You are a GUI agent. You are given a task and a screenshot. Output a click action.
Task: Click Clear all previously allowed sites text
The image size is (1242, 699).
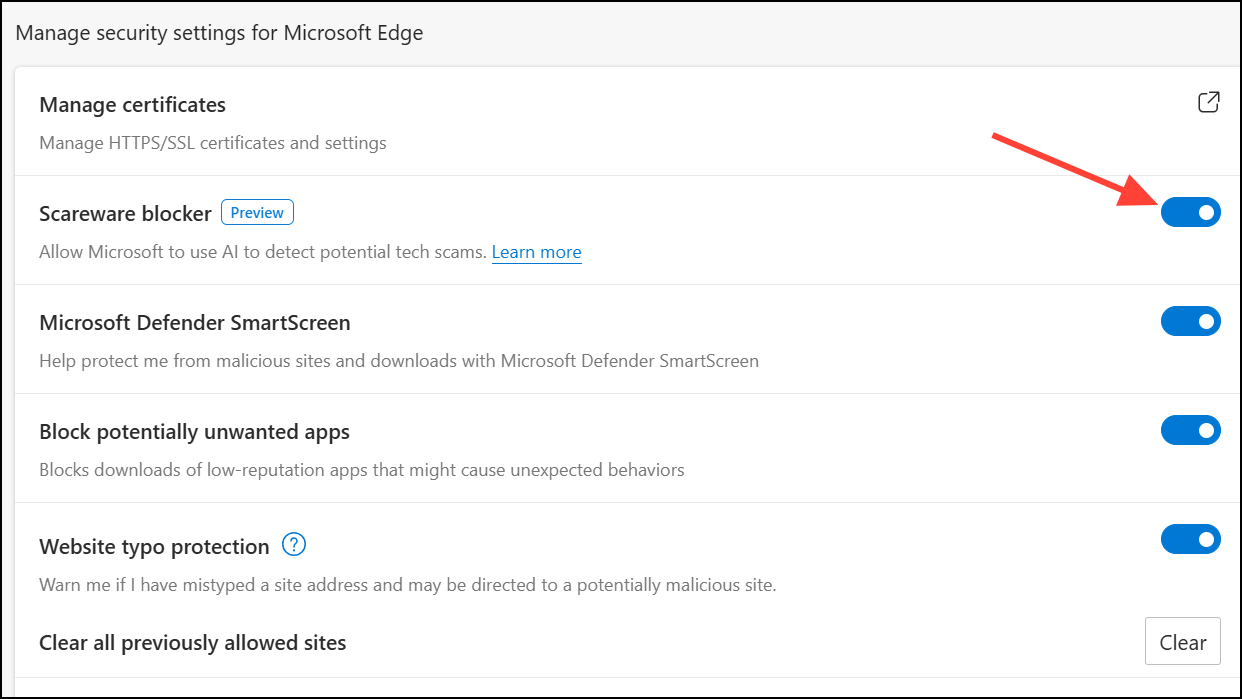(192, 642)
